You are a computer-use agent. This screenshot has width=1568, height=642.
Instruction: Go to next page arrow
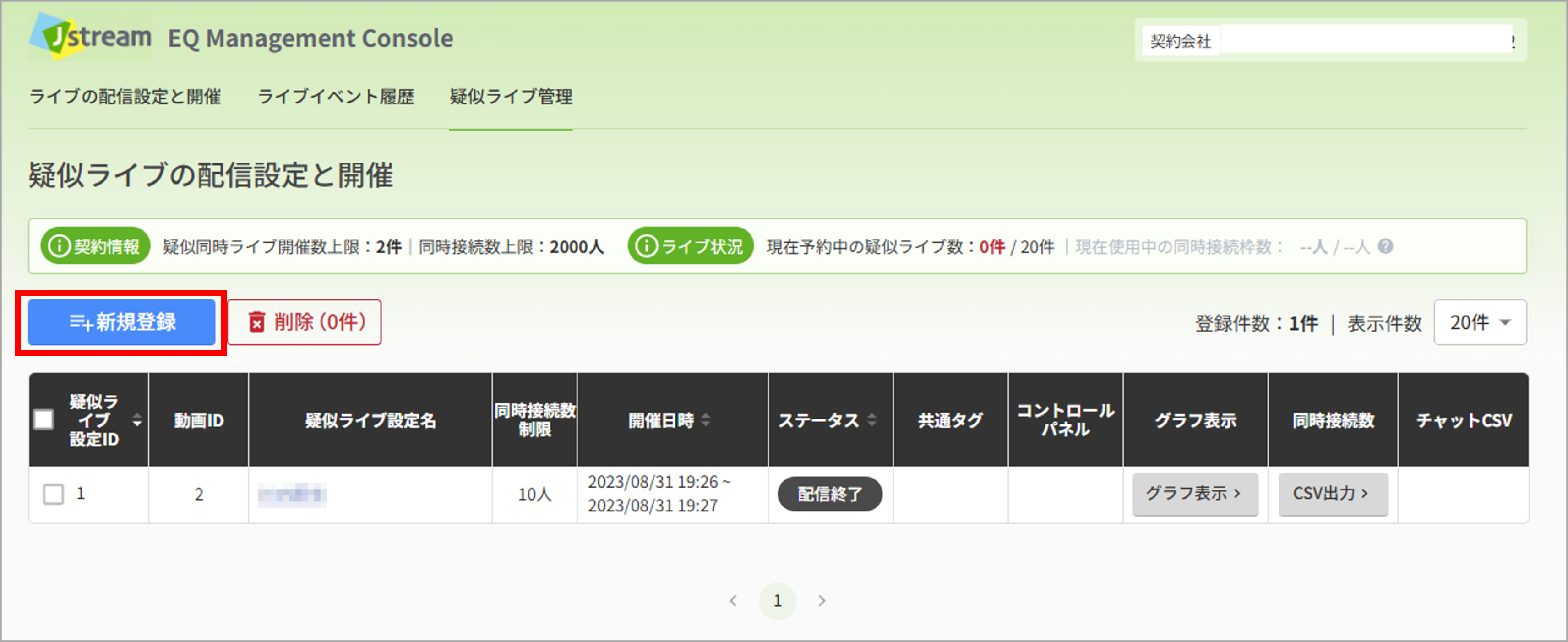pos(822,601)
